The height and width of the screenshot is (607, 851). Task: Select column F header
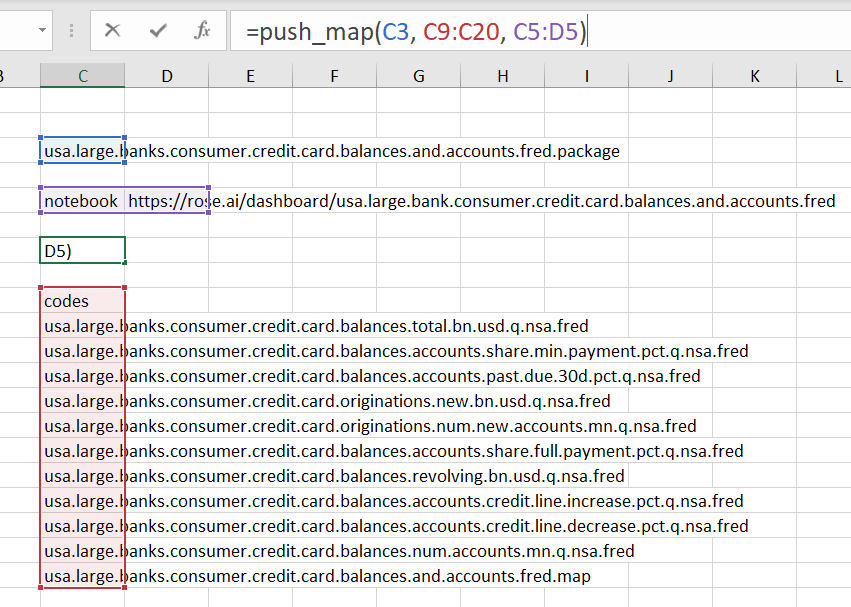pyautogui.click(x=334, y=75)
